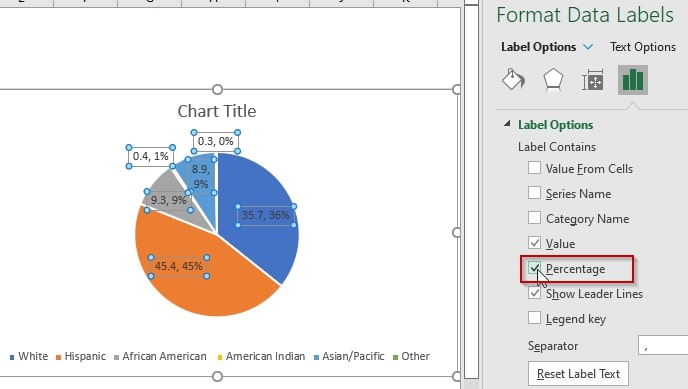Screen dimensions: 688x389
Task: Click the Asian/Pacific legend entry
Action: (349, 356)
